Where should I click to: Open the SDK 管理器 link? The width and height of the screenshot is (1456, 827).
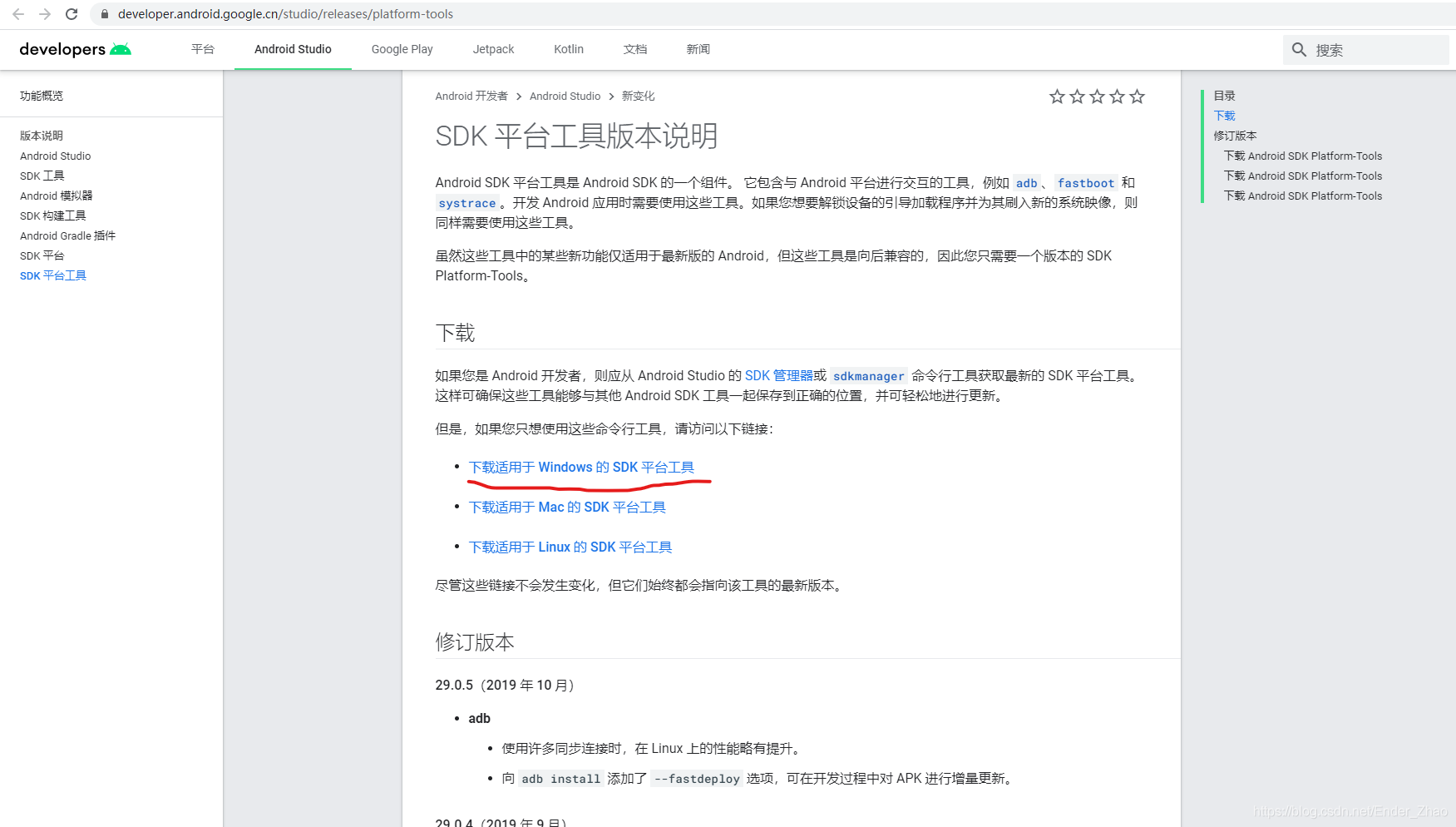[x=778, y=376]
